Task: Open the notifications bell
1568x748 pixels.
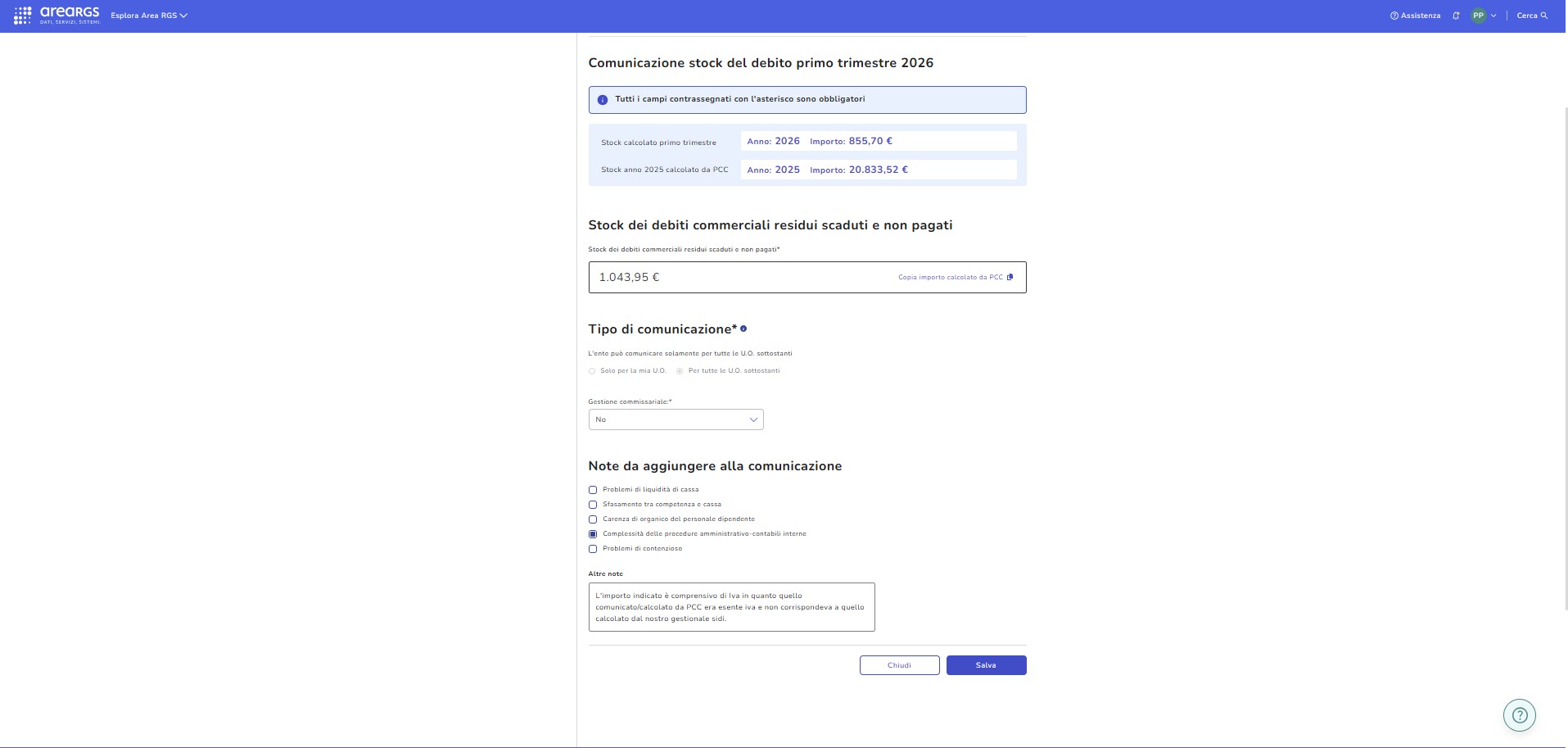Action: [1456, 16]
